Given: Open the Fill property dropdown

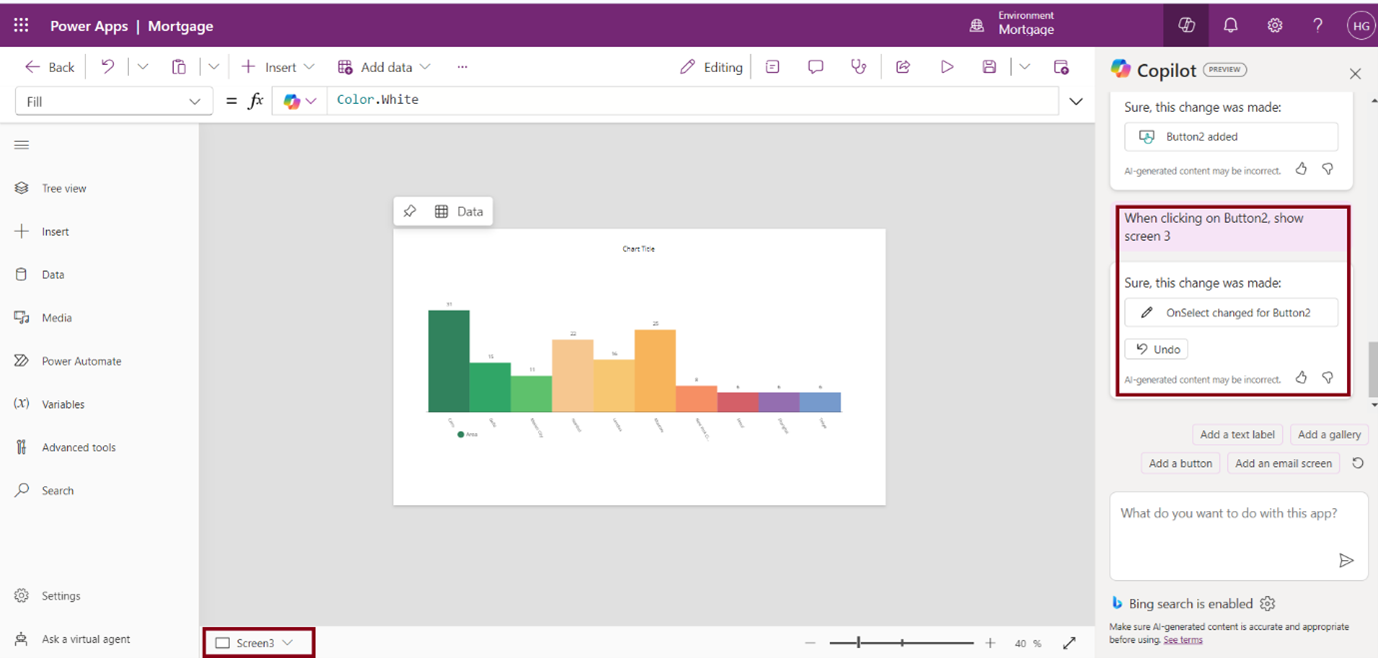Looking at the screenshot, I should pos(113,101).
